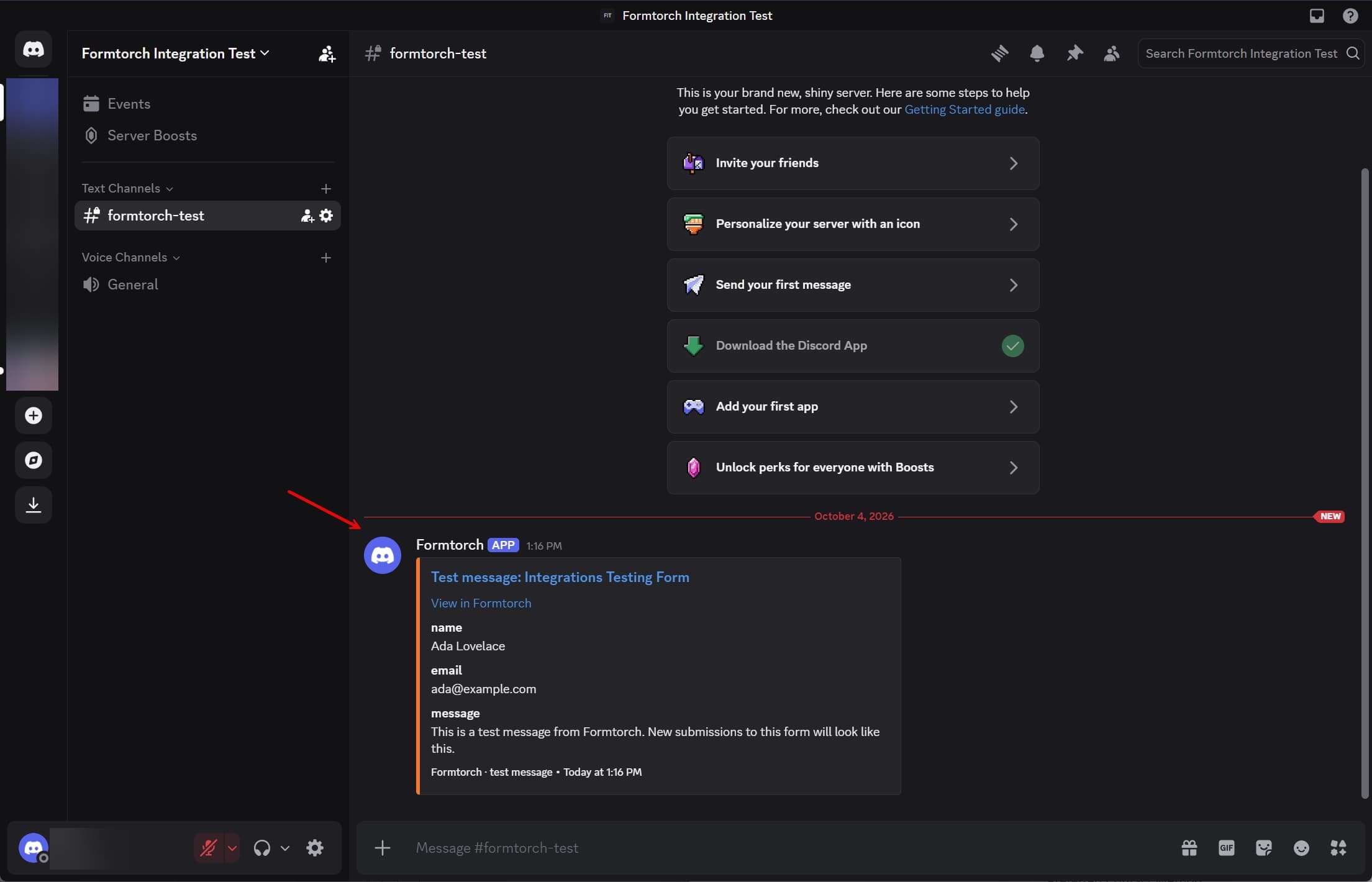Open gift icon in message bar
Image resolution: width=1372 pixels, height=882 pixels.
tap(1189, 848)
